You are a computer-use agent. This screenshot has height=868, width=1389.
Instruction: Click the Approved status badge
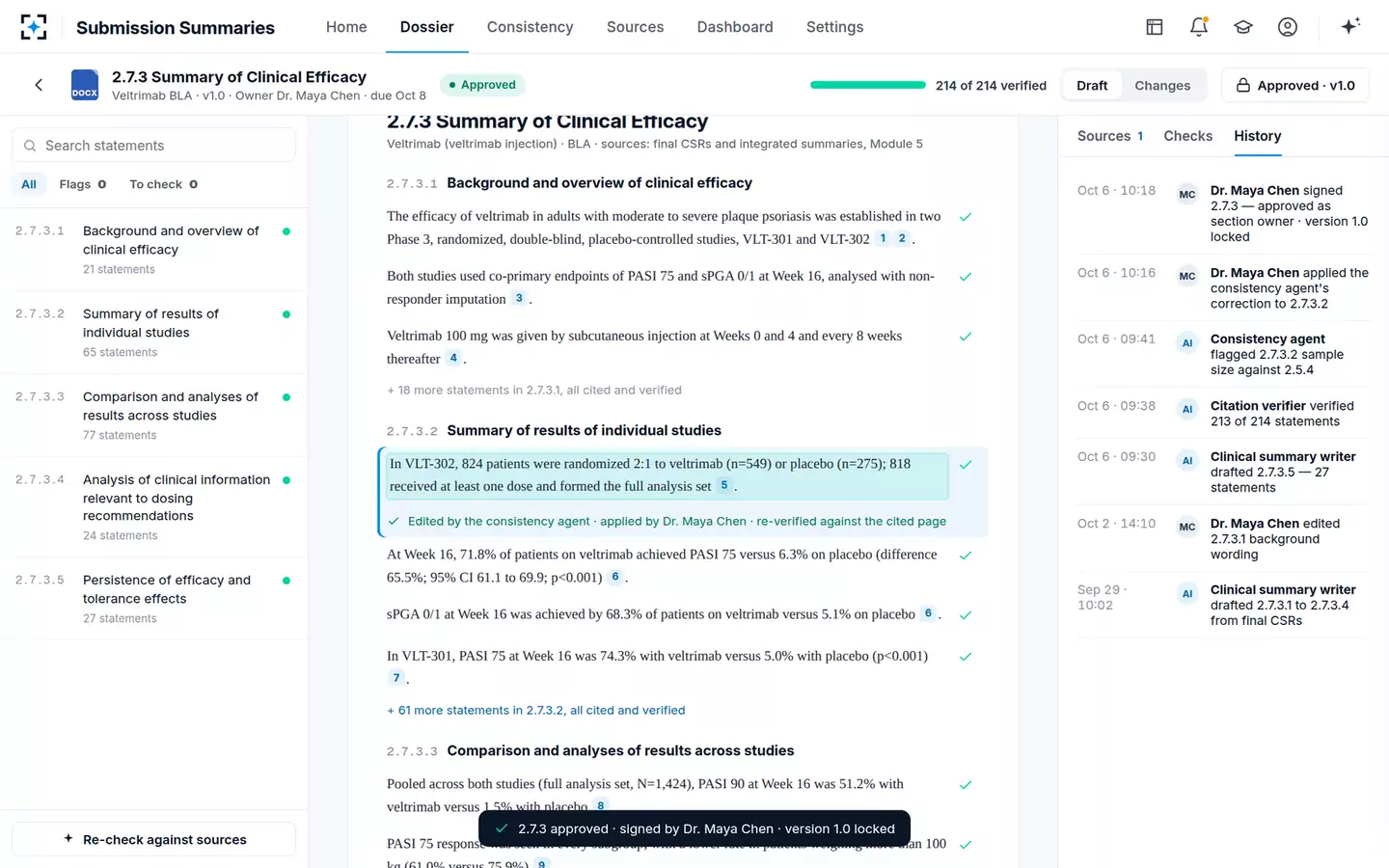482,85
